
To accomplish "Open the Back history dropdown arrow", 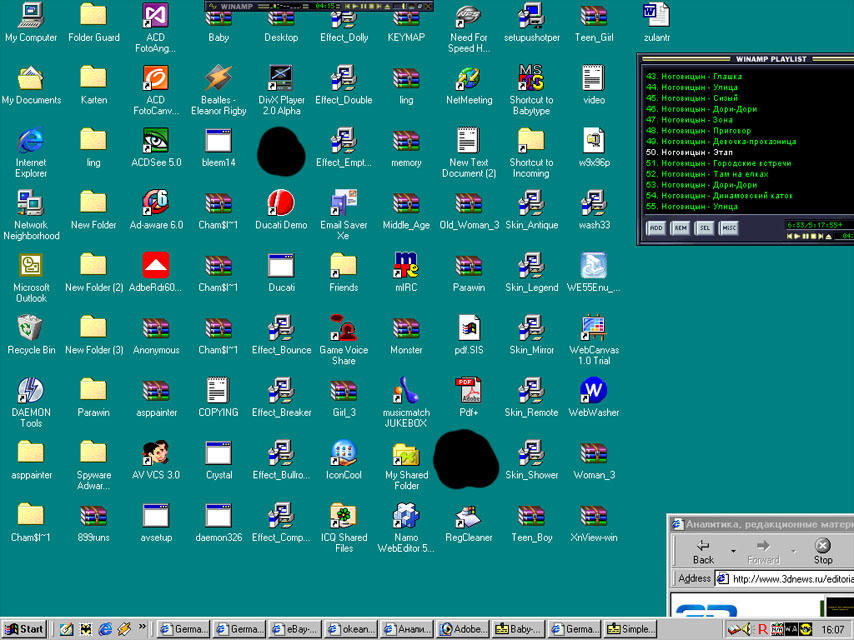I will click(x=733, y=551).
